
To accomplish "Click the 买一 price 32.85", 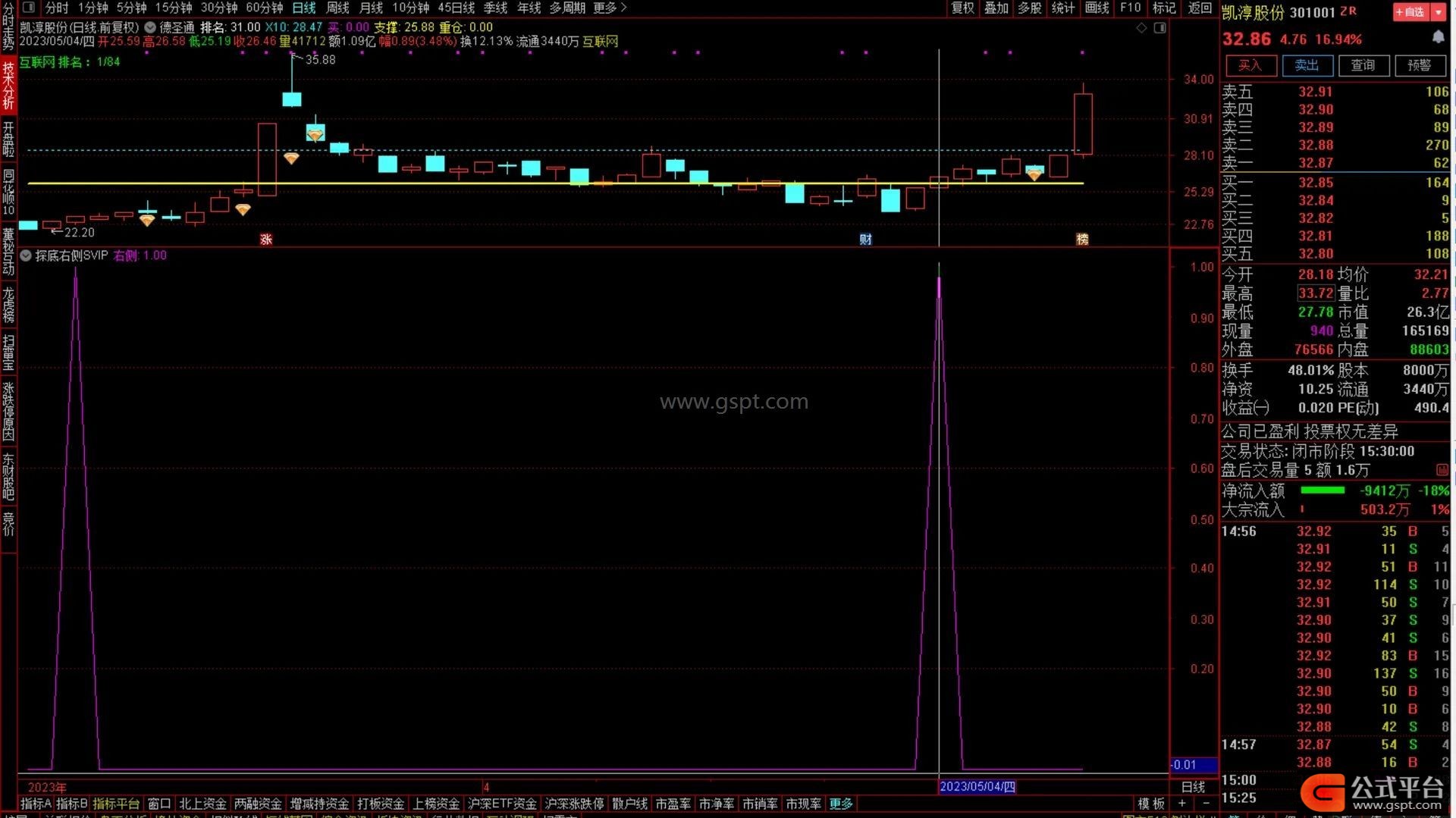I will [x=1315, y=183].
